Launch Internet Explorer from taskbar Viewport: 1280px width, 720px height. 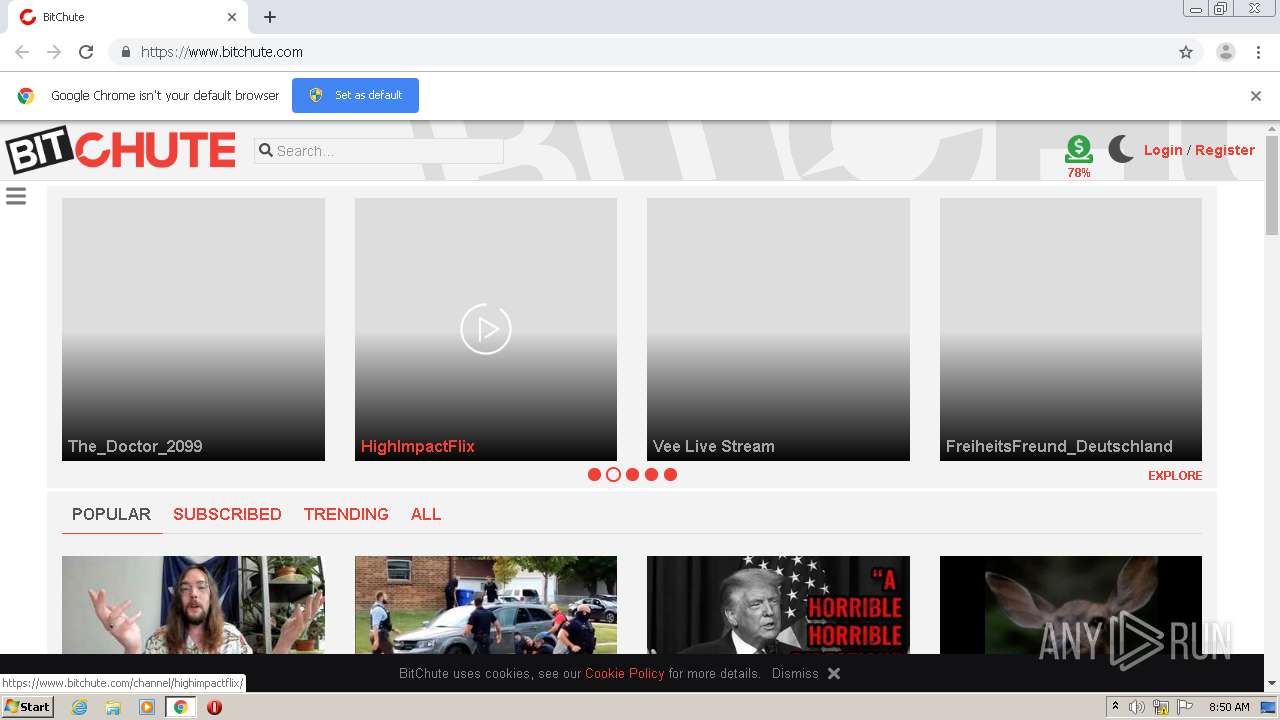[79, 707]
